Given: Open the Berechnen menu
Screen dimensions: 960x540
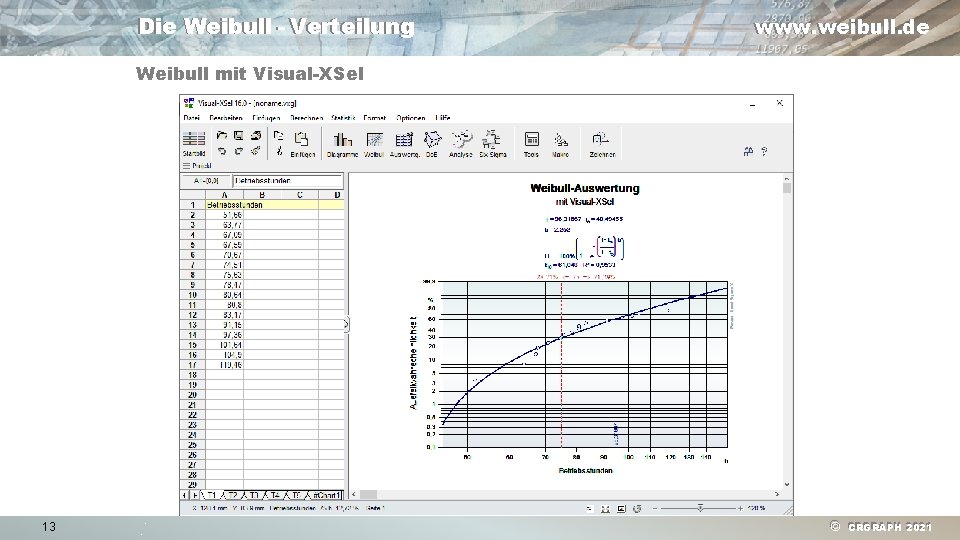Looking at the screenshot, I should tap(306, 118).
